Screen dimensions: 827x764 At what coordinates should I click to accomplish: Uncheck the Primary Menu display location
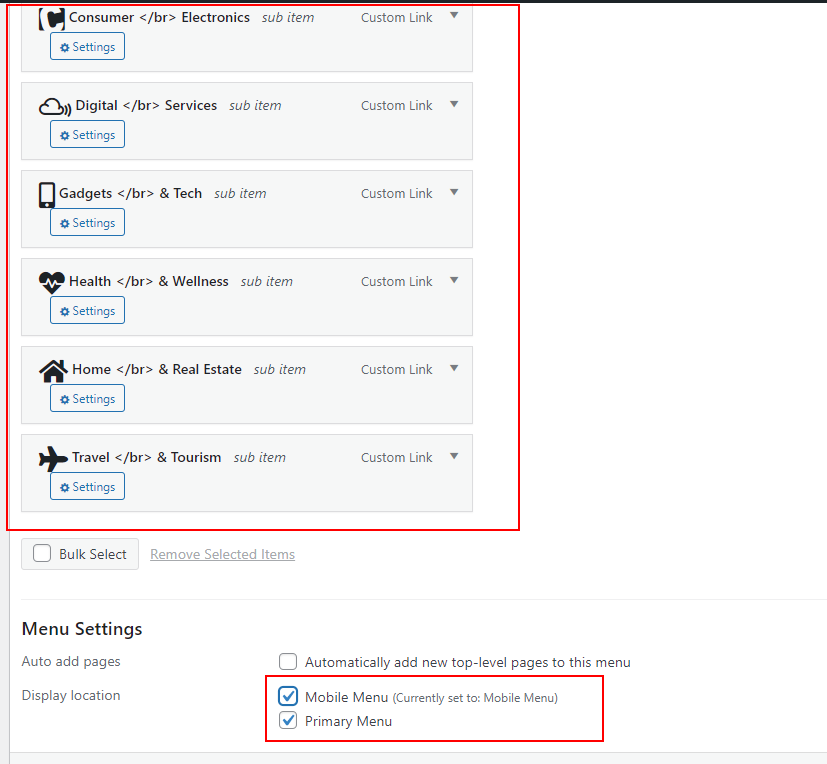pyautogui.click(x=288, y=720)
